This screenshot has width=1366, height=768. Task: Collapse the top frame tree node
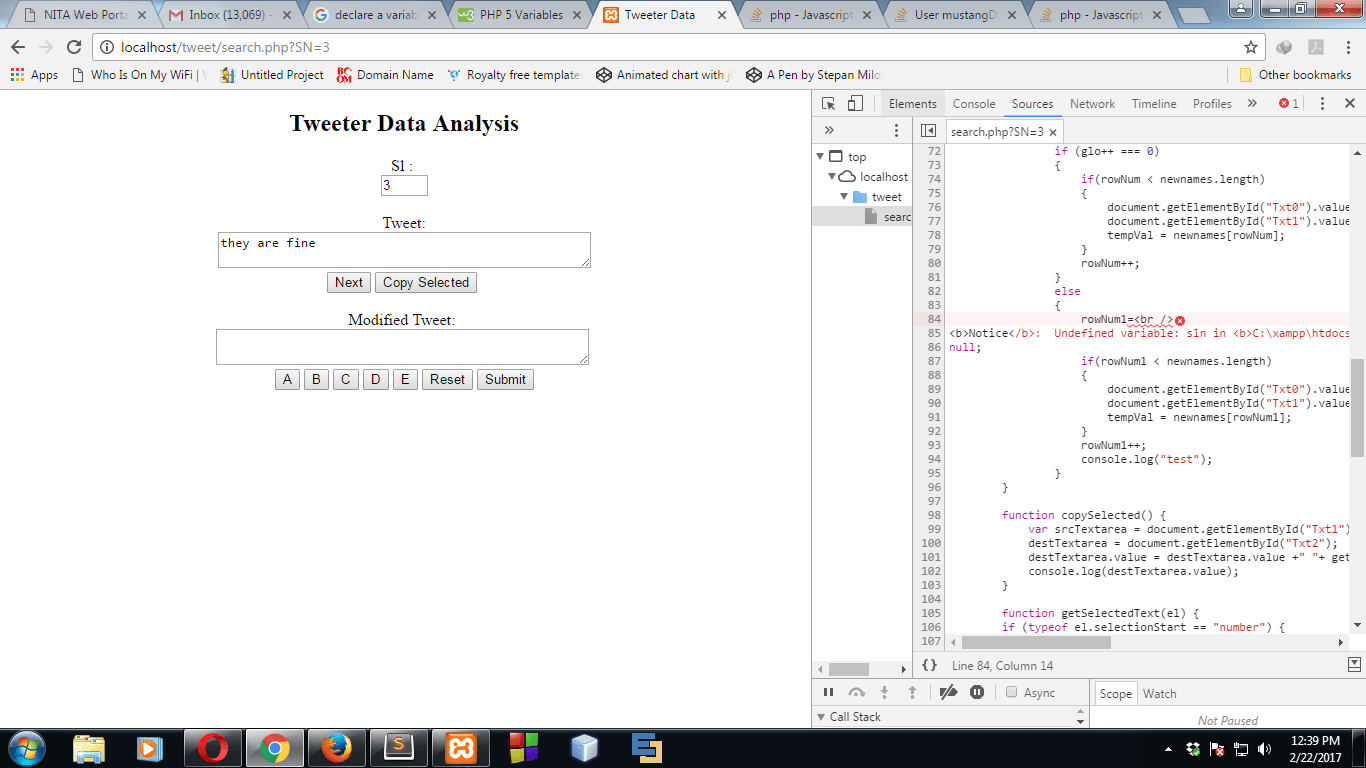coord(821,157)
